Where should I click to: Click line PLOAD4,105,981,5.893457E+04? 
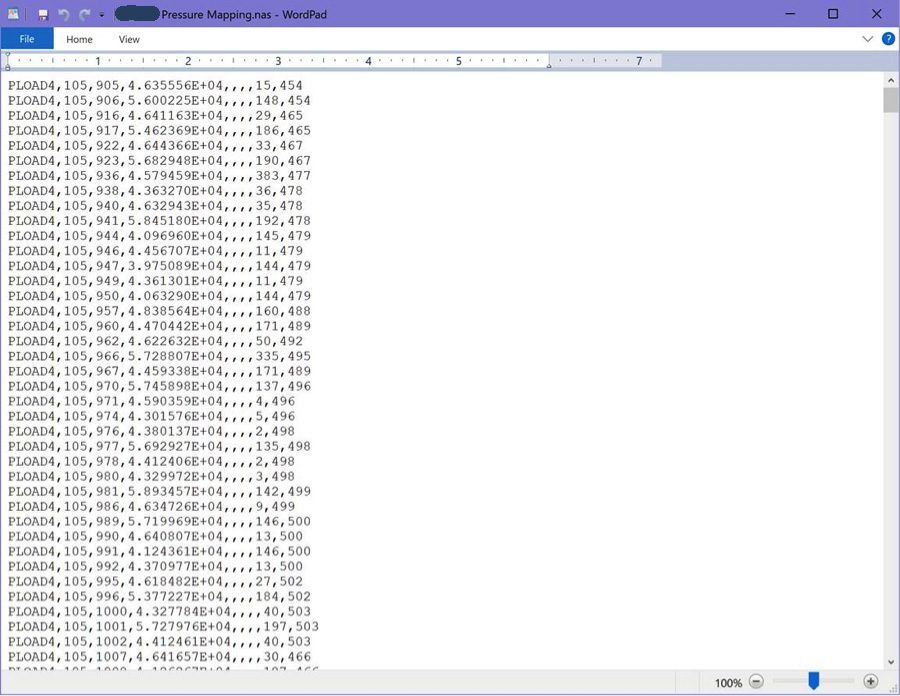[x=159, y=491]
